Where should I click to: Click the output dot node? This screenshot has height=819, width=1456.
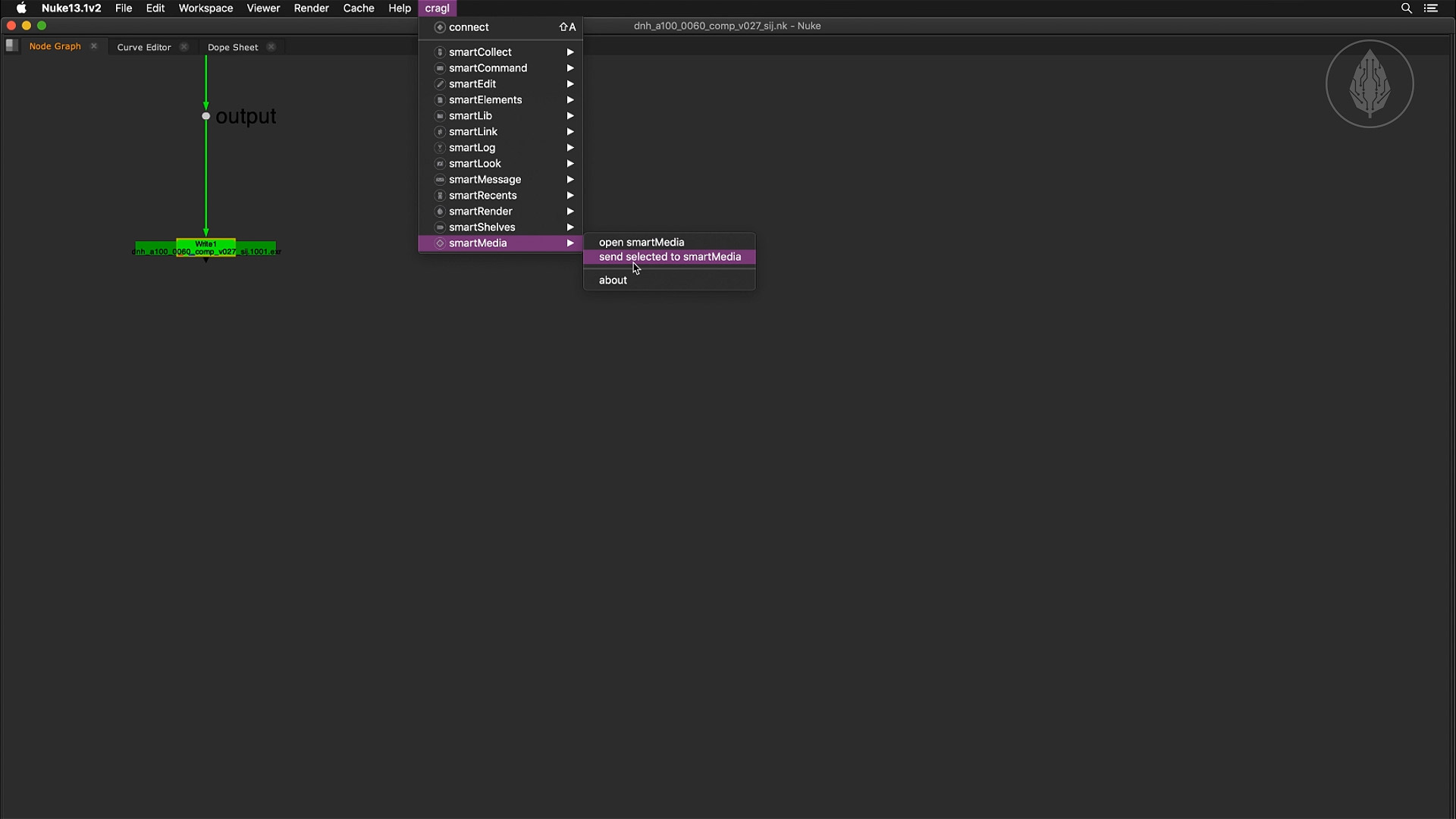pyautogui.click(x=206, y=116)
